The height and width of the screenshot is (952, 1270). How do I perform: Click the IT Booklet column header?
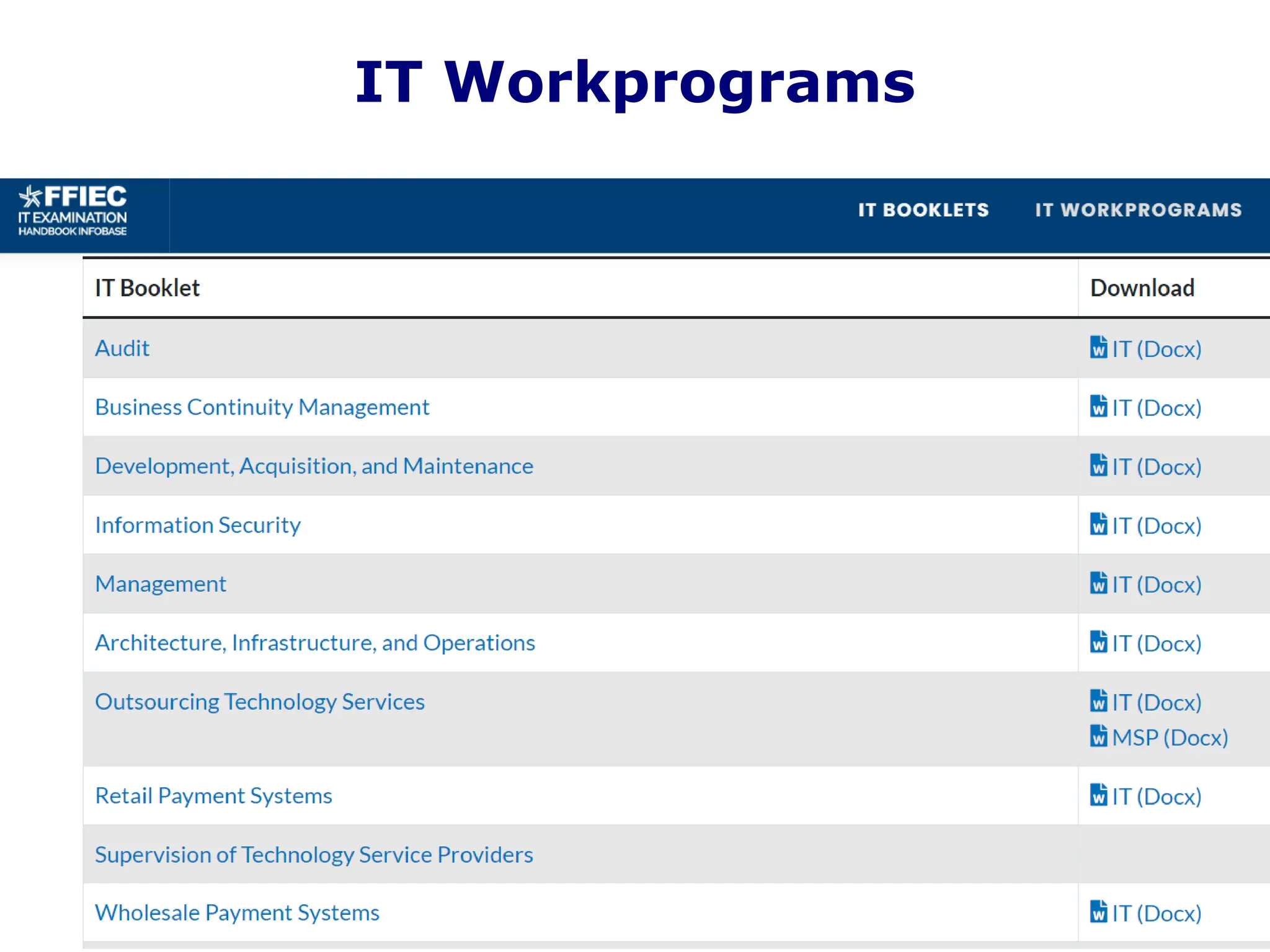[x=147, y=288]
